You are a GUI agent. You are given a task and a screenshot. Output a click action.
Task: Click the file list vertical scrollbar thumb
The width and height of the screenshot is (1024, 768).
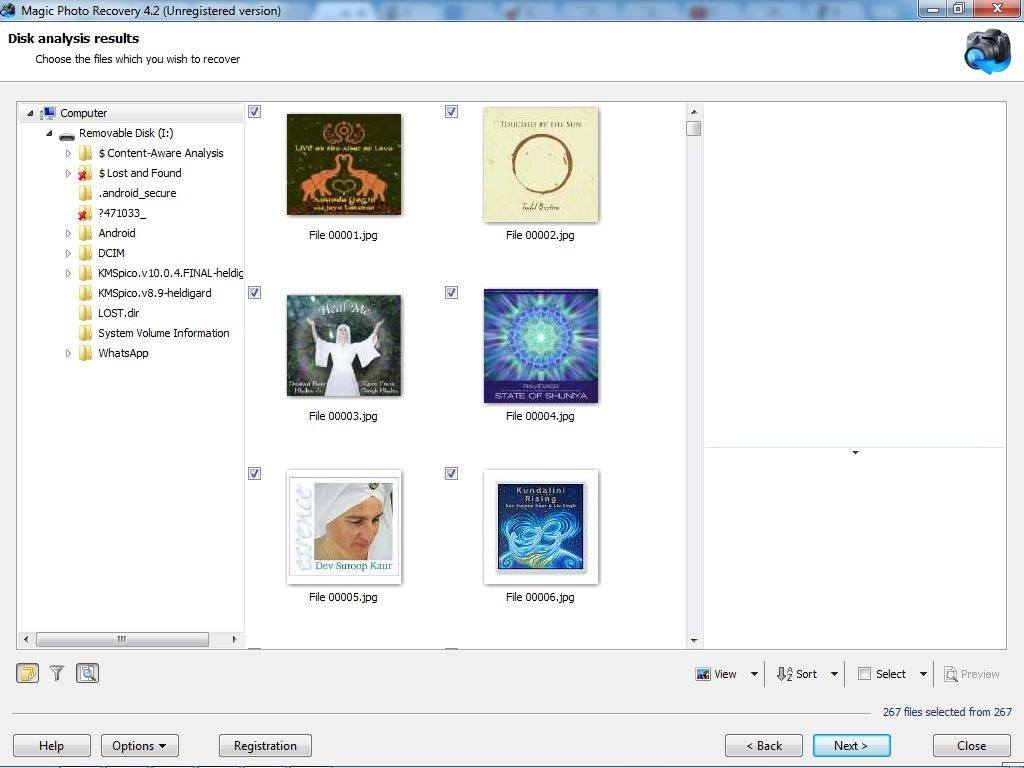click(x=694, y=129)
